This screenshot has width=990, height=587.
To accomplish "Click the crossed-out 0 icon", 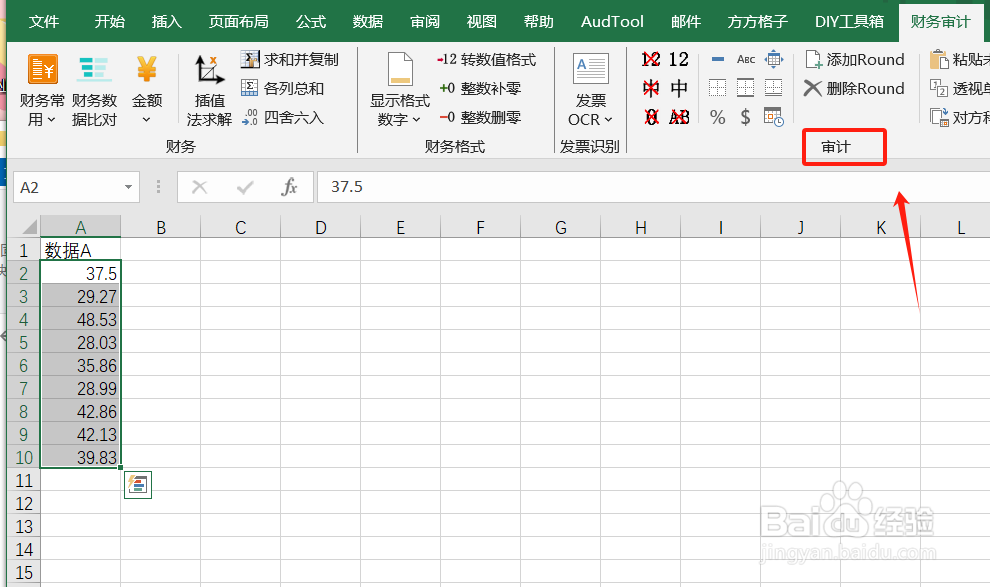I will tap(651, 117).
